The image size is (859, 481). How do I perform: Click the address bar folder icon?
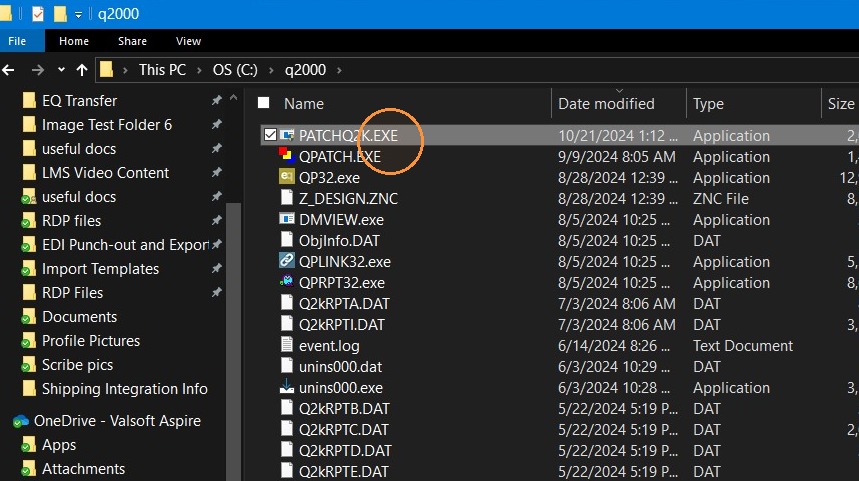point(106,70)
